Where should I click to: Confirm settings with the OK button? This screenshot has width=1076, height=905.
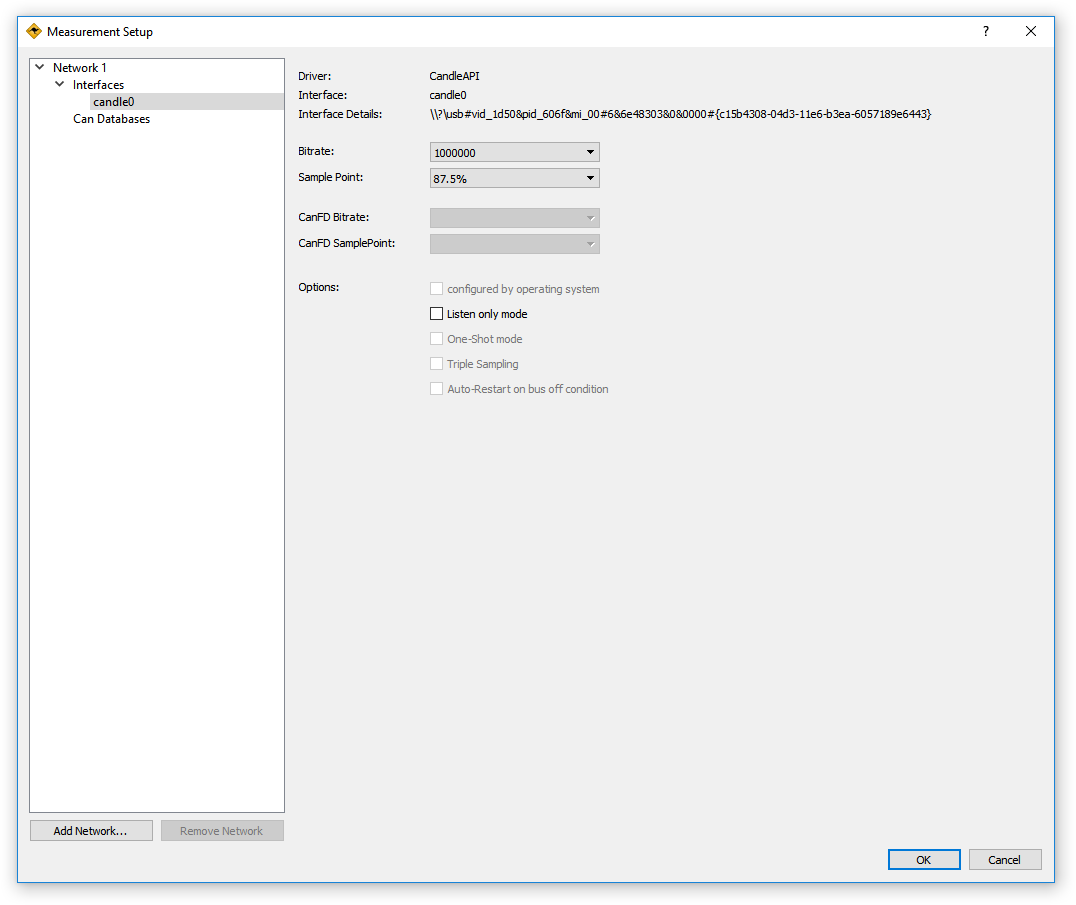point(923,860)
